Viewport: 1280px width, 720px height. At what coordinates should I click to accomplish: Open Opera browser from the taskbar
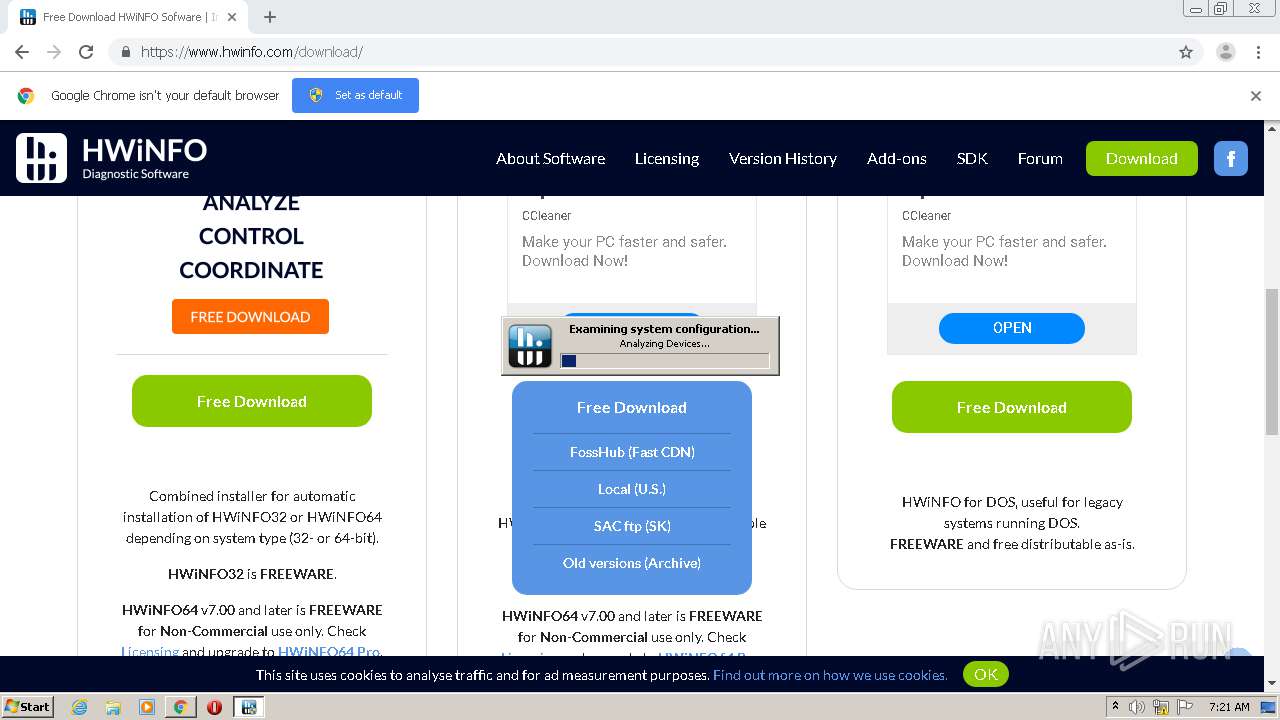(214, 707)
